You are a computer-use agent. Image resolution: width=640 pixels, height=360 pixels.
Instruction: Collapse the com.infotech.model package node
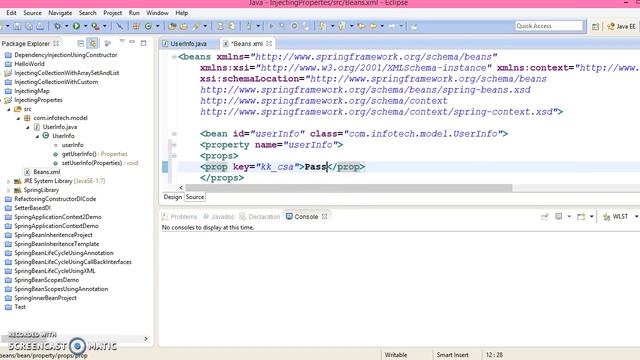pos(18,118)
